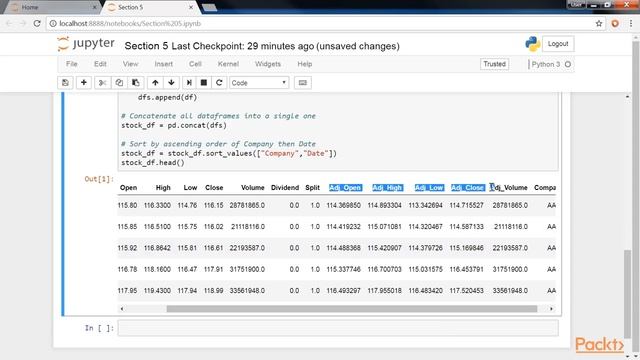Viewport: 640px width, 360px height.
Task: Click the save notebook icon
Action: [x=65, y=83]
